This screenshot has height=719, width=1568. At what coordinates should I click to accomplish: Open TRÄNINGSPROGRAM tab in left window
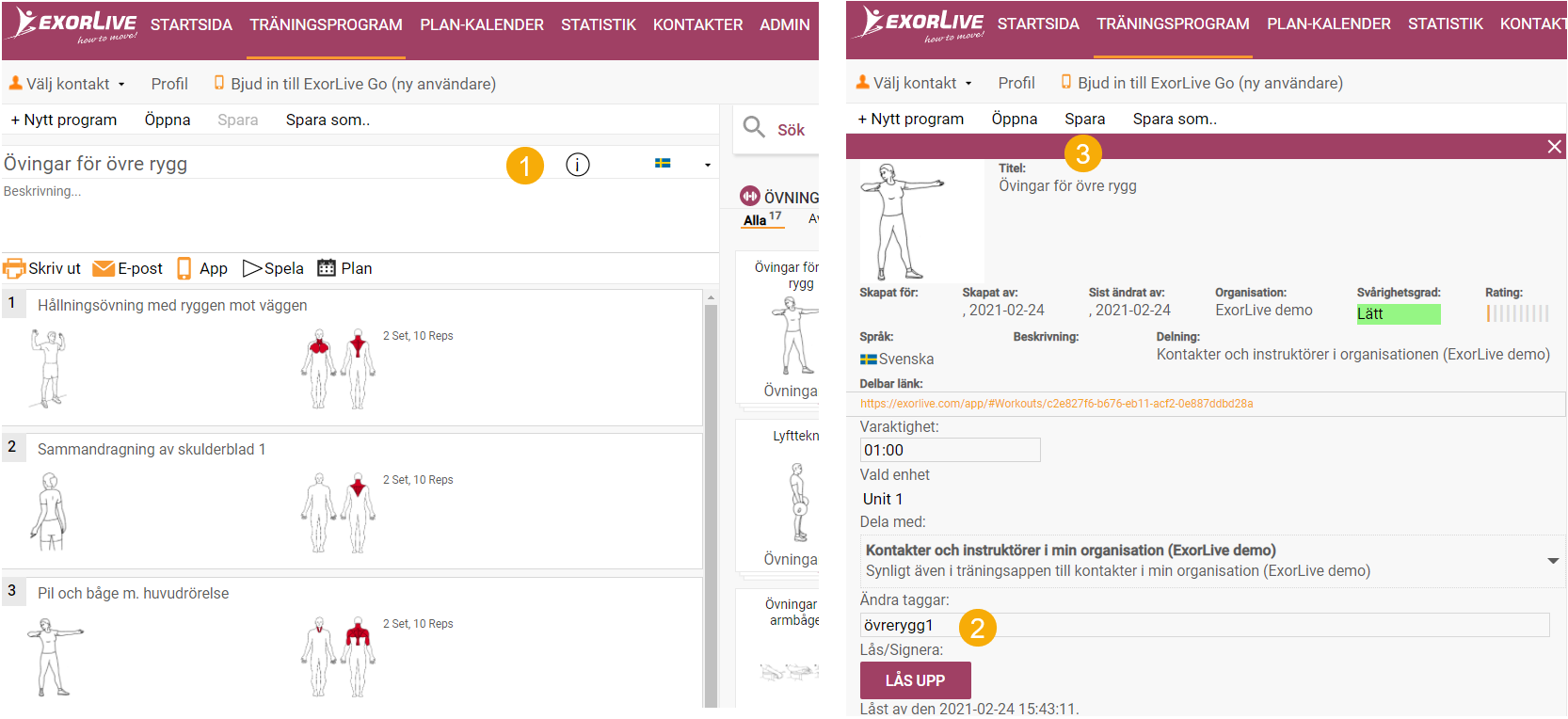pyautogui.click(x=326, y=24)
